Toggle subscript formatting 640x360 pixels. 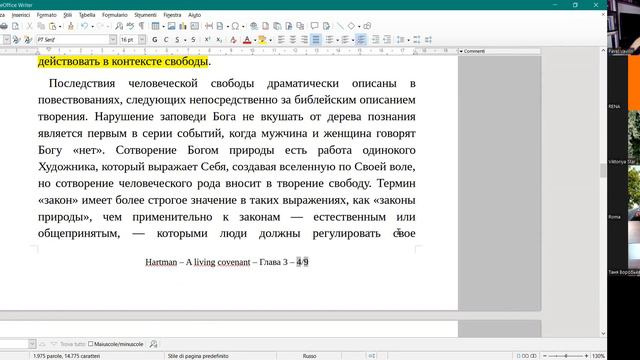point(219,40)
